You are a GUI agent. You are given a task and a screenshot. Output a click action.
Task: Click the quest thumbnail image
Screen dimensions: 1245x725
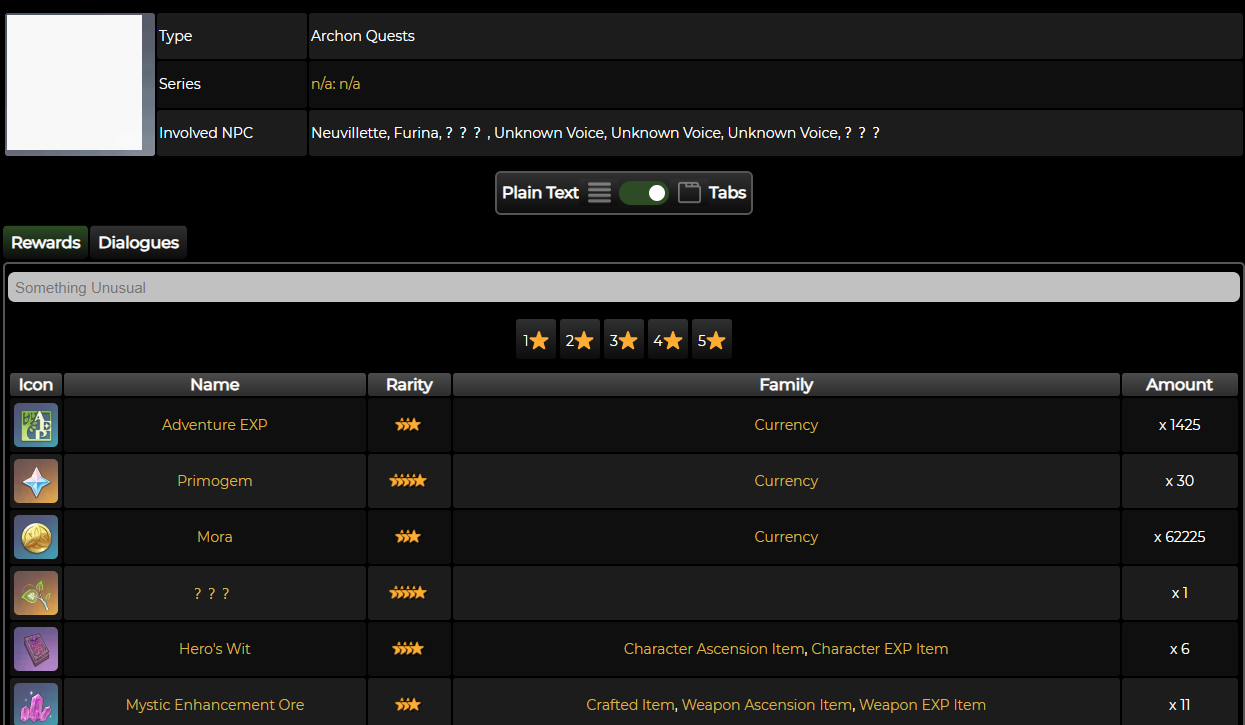point(79,84)
